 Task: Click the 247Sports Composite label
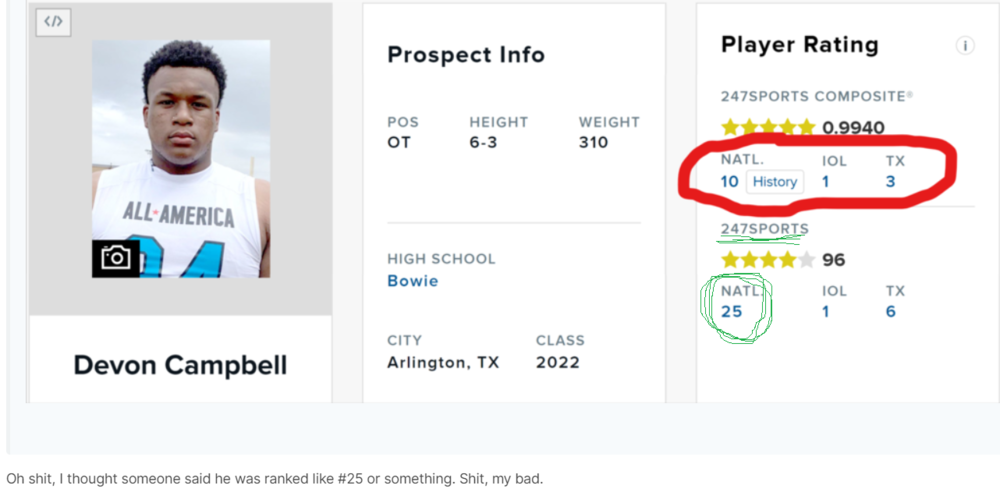[x=816, y=97]
